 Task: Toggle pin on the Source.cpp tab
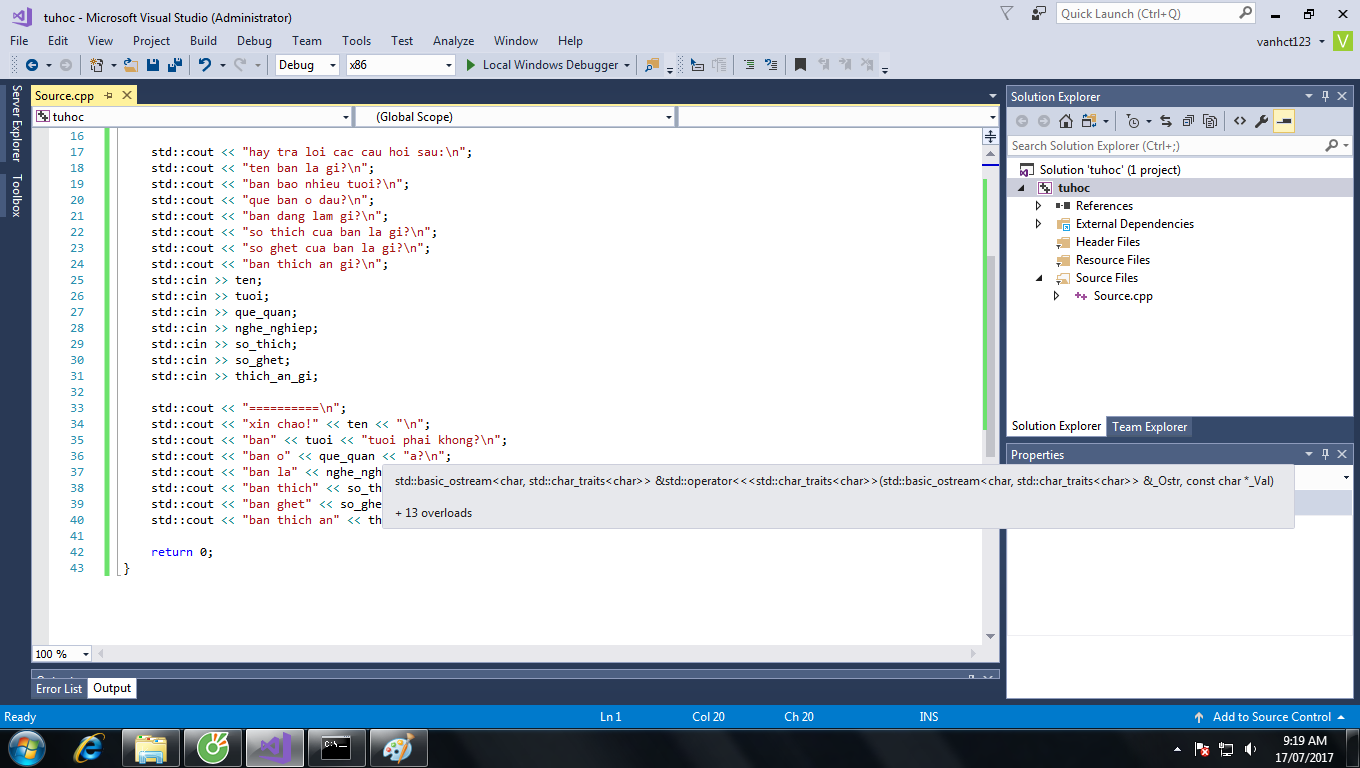tap(108, 96)
